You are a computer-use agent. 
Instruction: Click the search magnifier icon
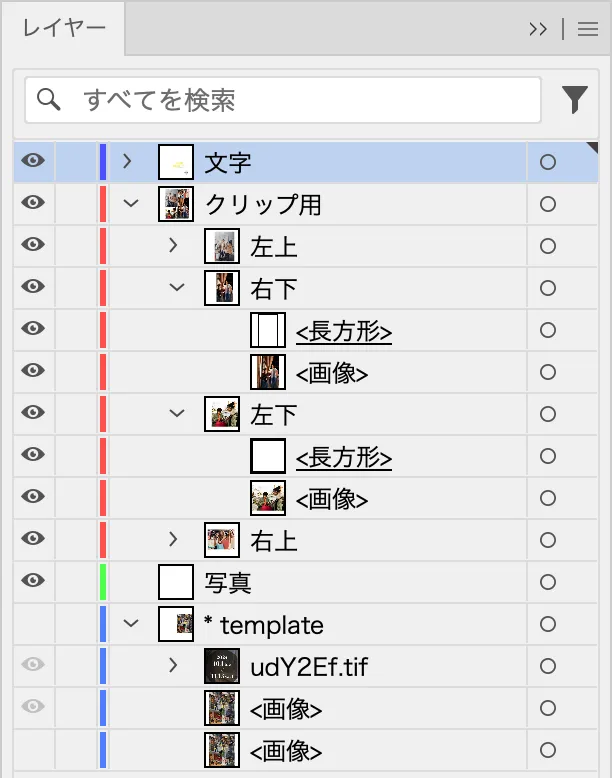48,99
